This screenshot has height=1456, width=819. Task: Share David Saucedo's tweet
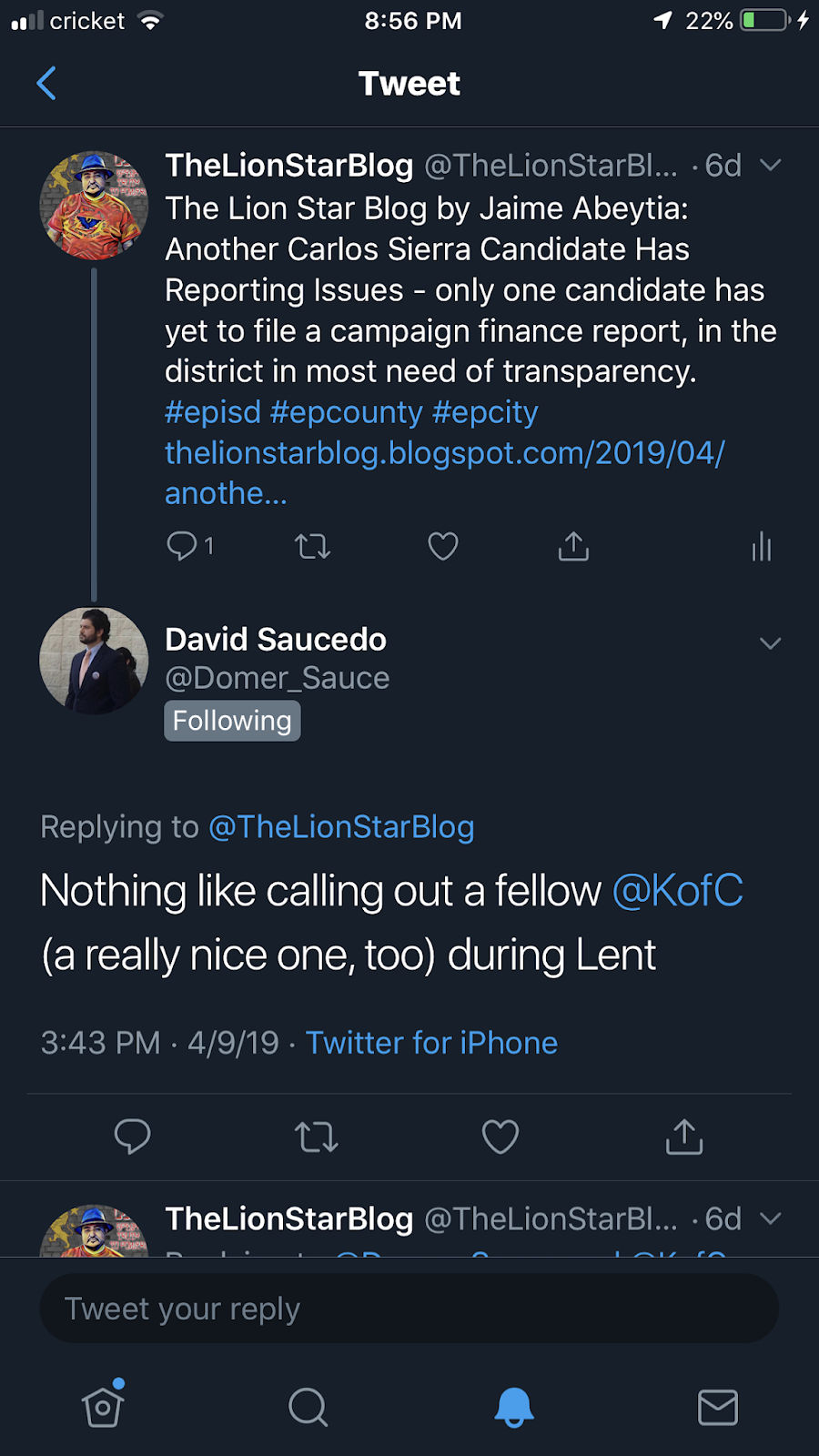pyautogui.click(x=684, y=1137)
